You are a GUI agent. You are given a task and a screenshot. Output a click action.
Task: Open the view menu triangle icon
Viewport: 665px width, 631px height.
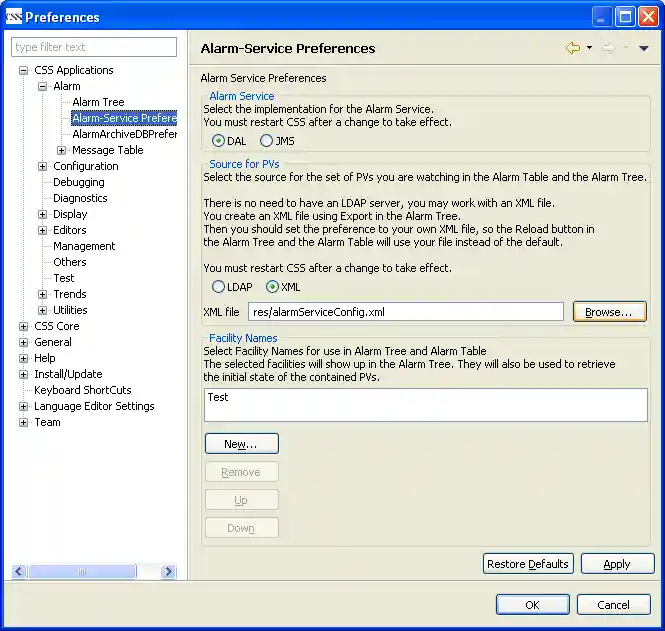643,48
